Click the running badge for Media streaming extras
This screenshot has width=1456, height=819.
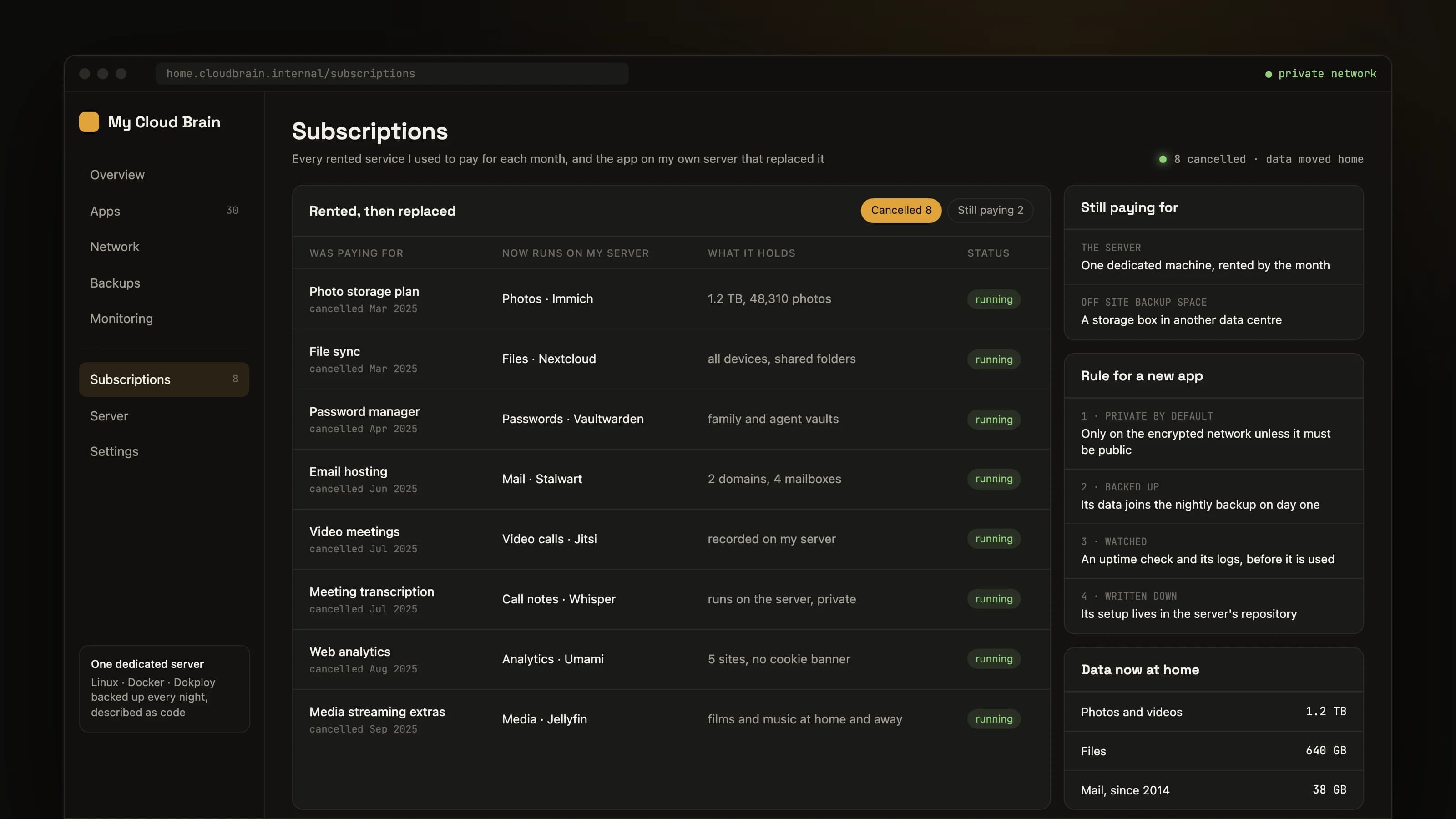994,719
